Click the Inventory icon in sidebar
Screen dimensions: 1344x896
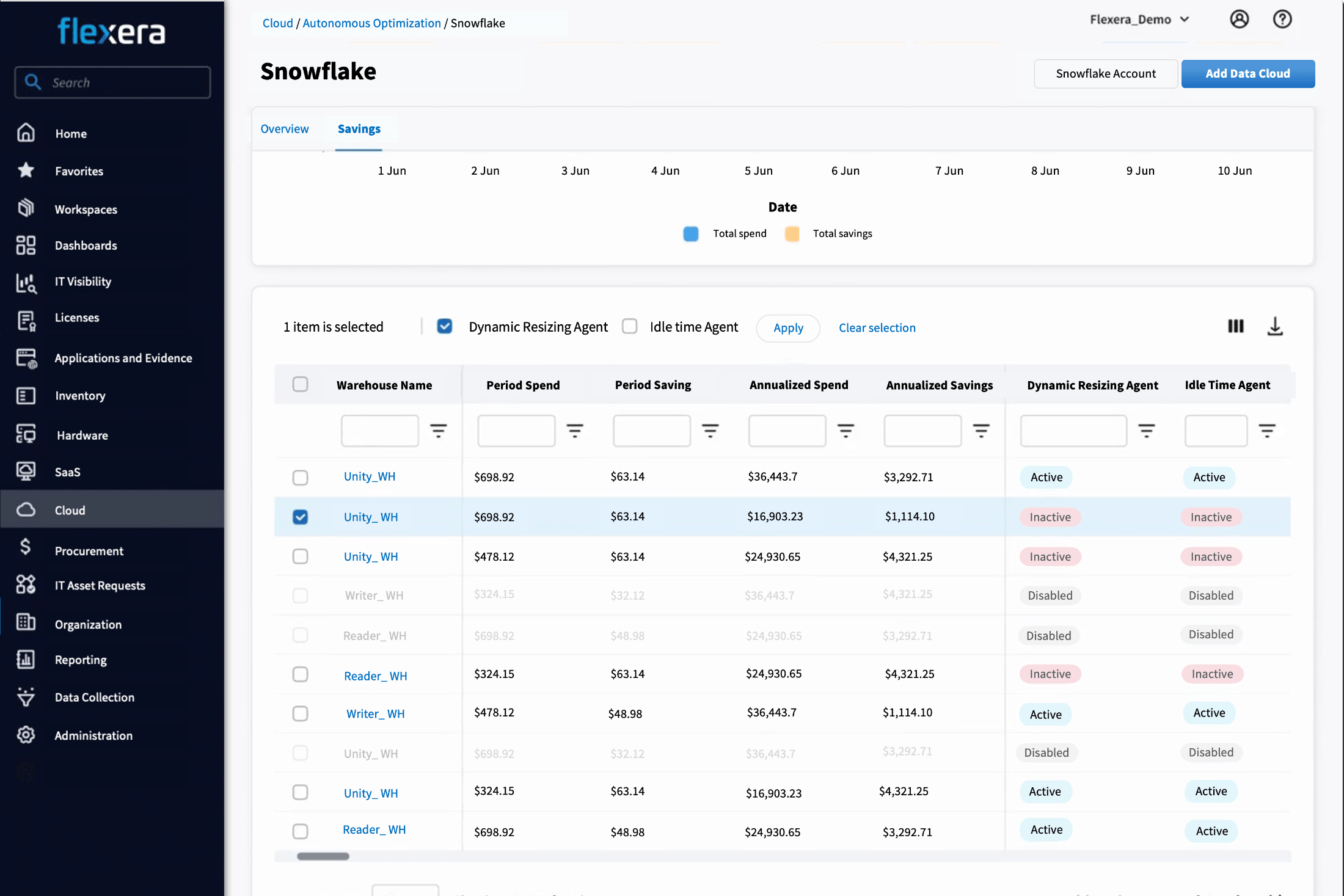click(26, 396)
